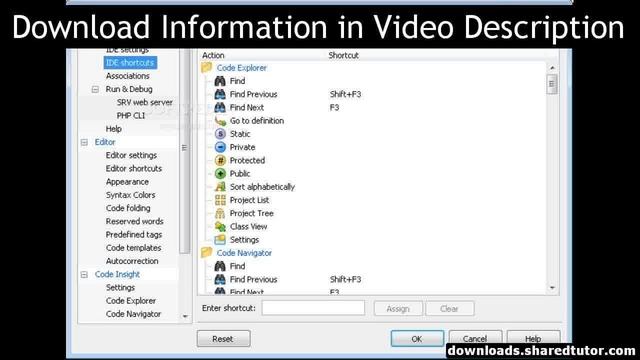Open PHP CLI settings
The height and width of the screenshot is (360, 640).
(131, 116)
